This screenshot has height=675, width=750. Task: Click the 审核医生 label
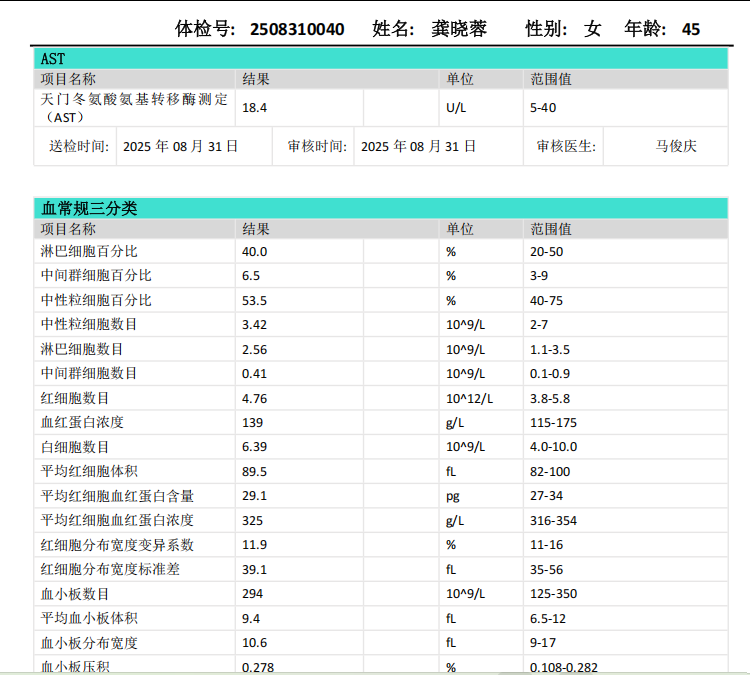566,146
